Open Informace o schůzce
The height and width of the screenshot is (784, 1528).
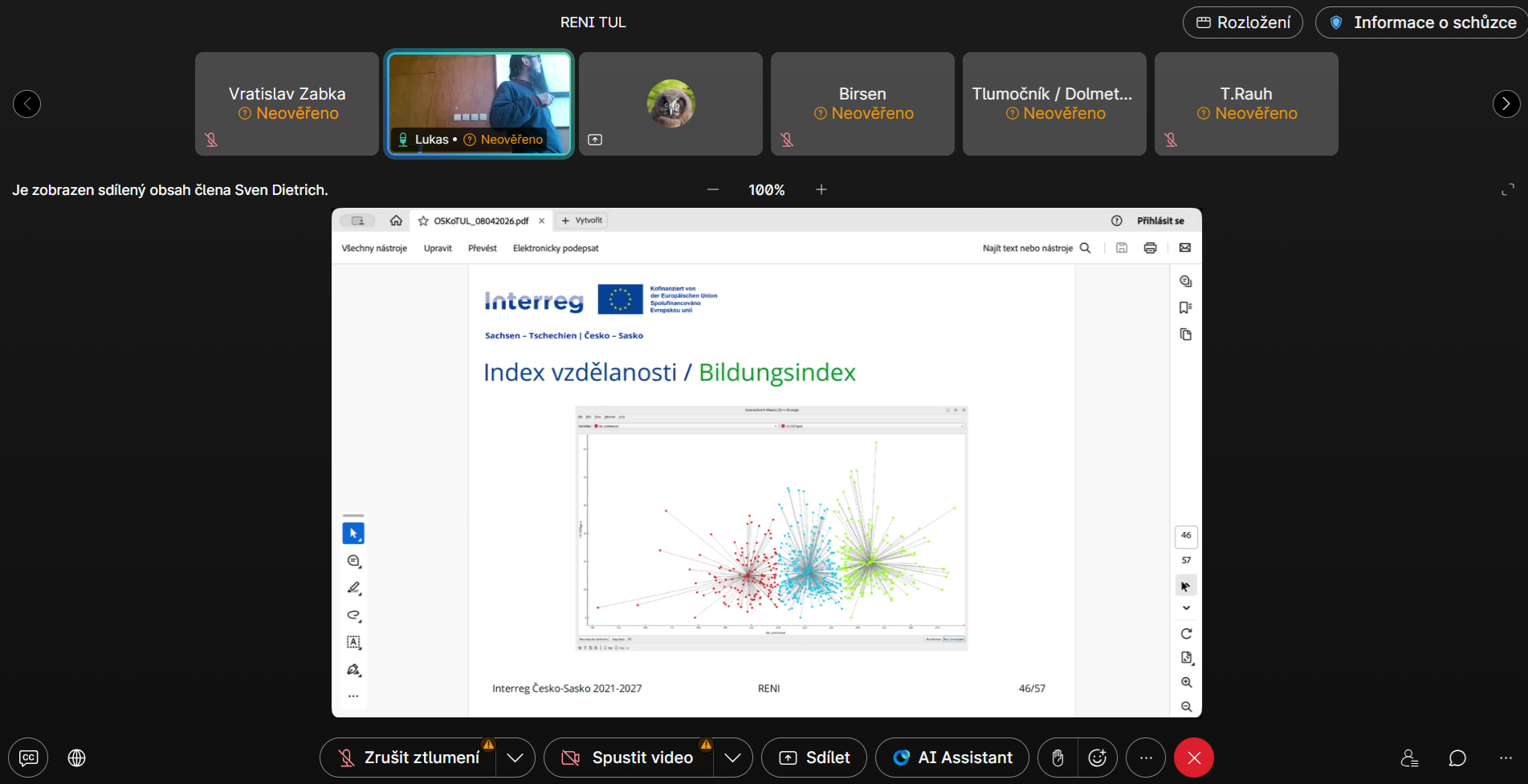1422,22
